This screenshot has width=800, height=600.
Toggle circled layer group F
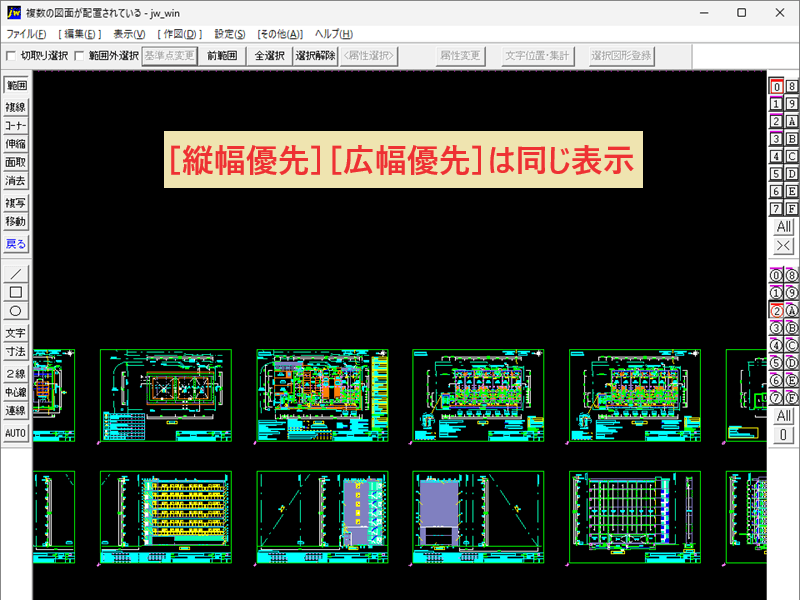coord(791,397)
